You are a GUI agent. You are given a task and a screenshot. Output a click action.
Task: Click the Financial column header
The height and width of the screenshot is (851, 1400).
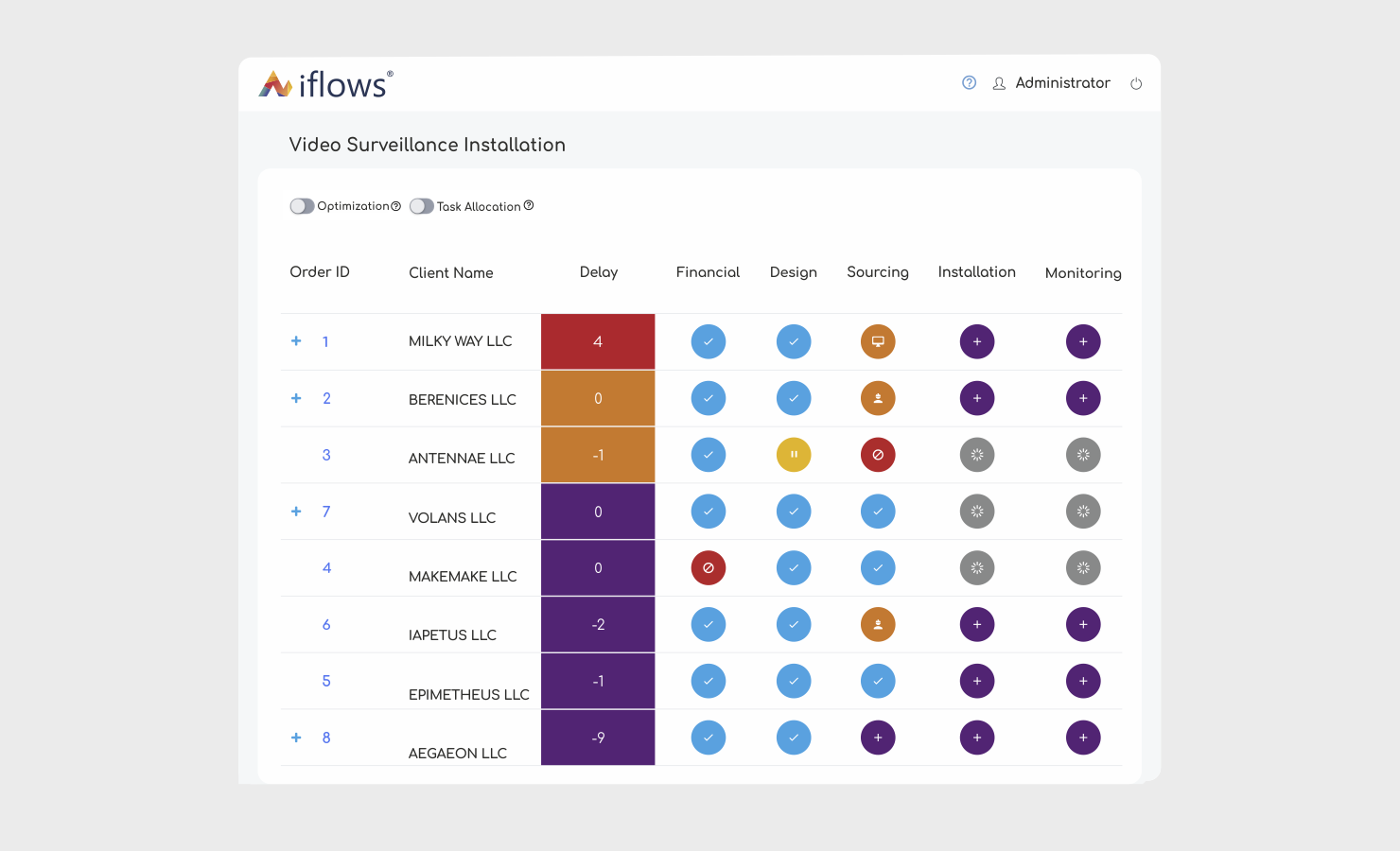click(708, 272)
